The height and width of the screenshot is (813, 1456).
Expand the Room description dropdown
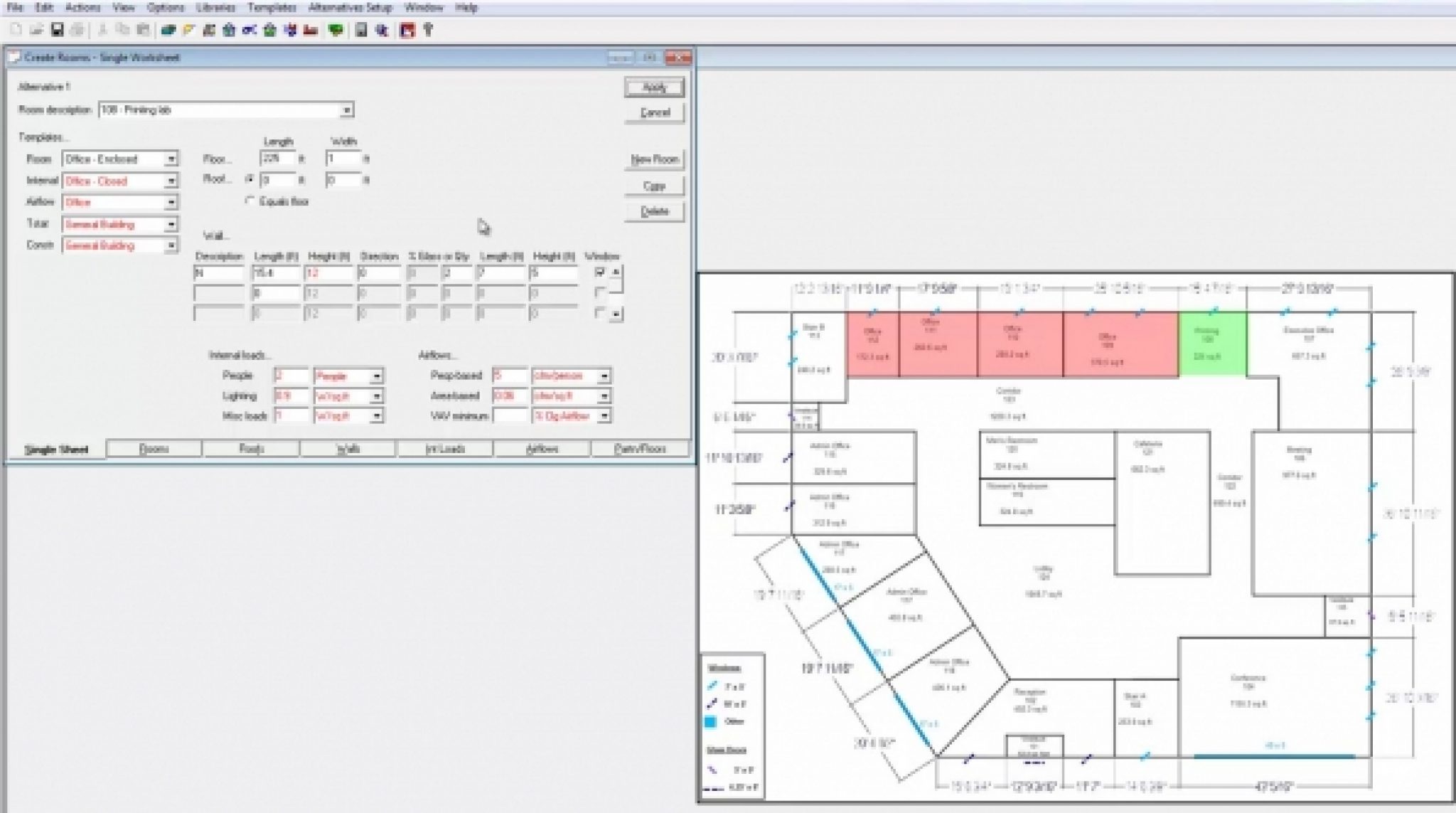coord(346,110)
